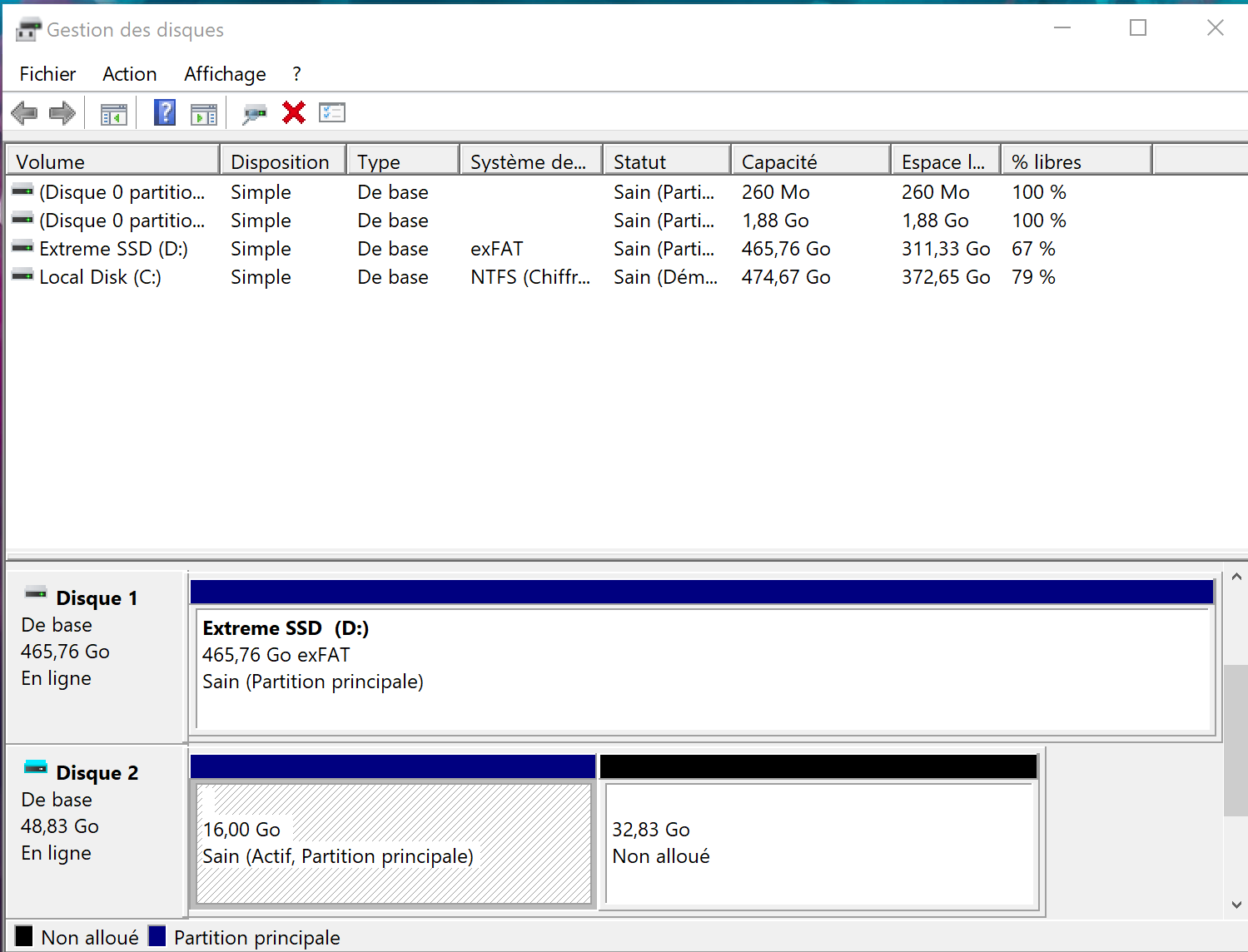Viewport: 1248px width, 952px height.
Task: Click the scroll down arrow in the disk pane
Action: click(x=1236, y=905)
